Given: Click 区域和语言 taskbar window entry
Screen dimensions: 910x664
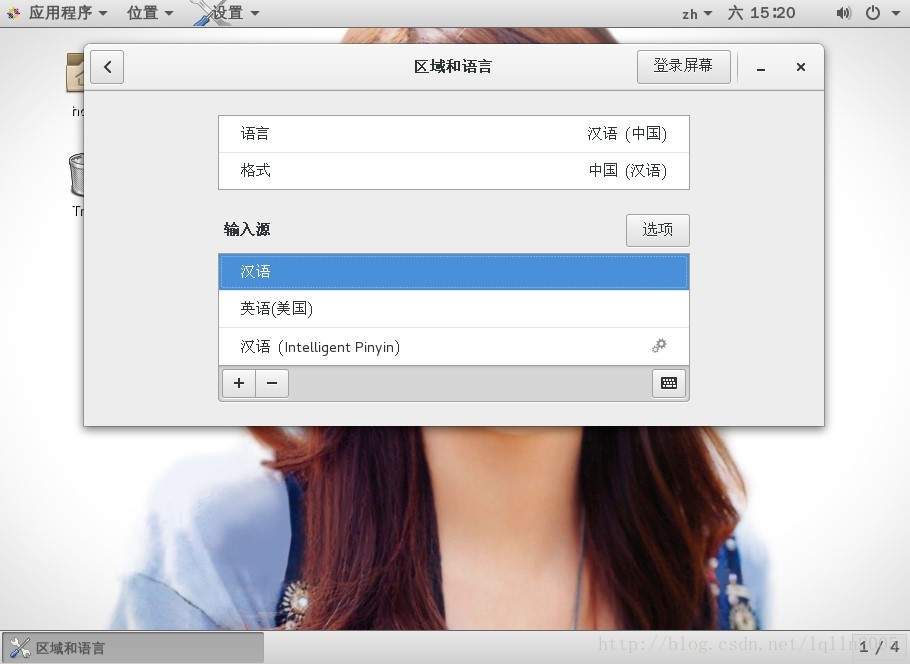Looking at the screenshot, I should tap(133, 648).
